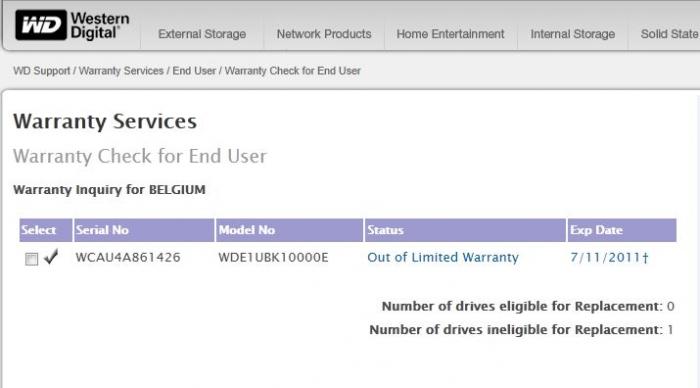The width and height of the screenshot is (700, 388).
Task: Open the Solid State menu
Action: tap(670, 34)
